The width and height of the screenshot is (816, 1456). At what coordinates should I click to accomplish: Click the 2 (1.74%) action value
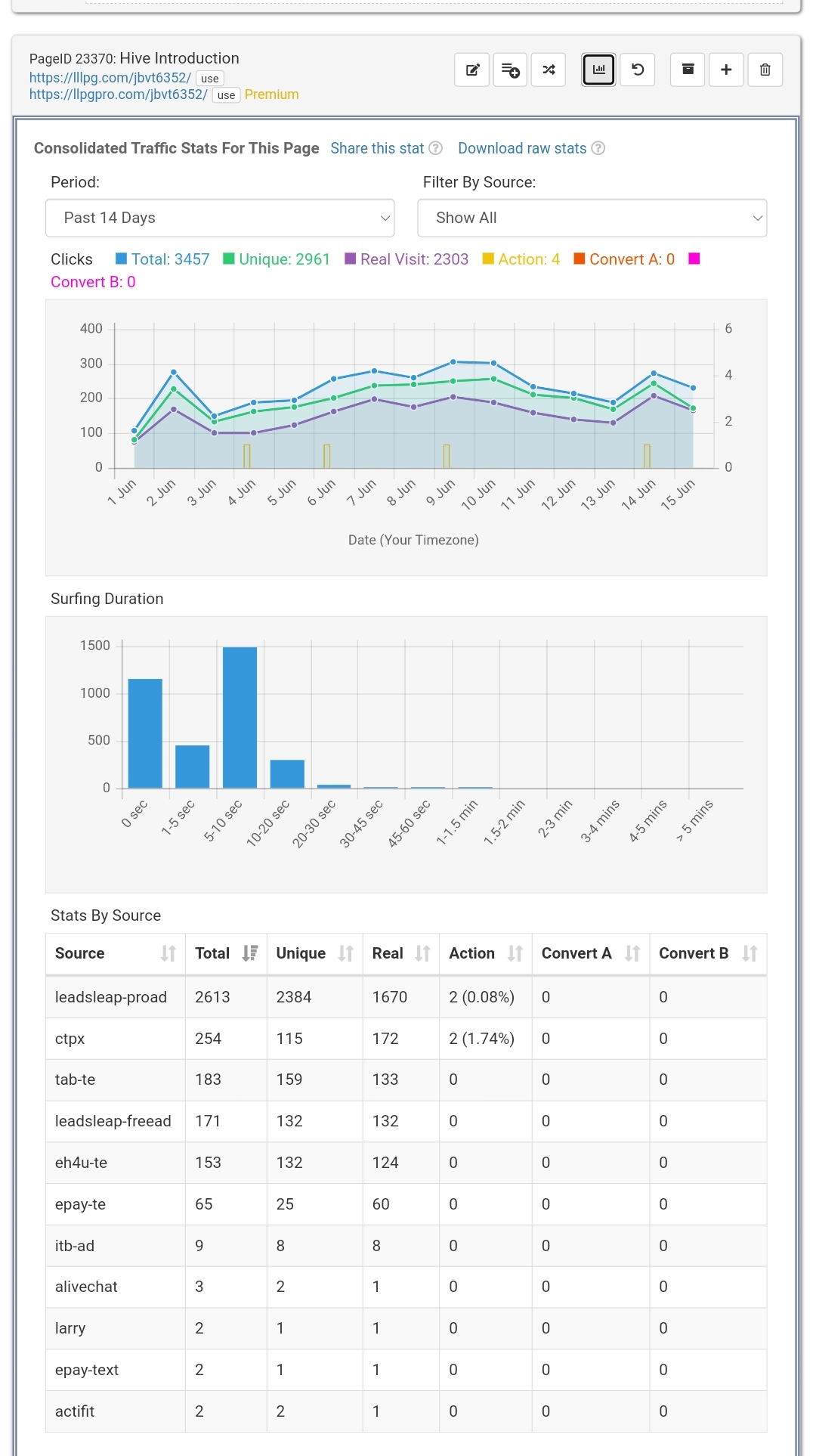[482, 1039]
